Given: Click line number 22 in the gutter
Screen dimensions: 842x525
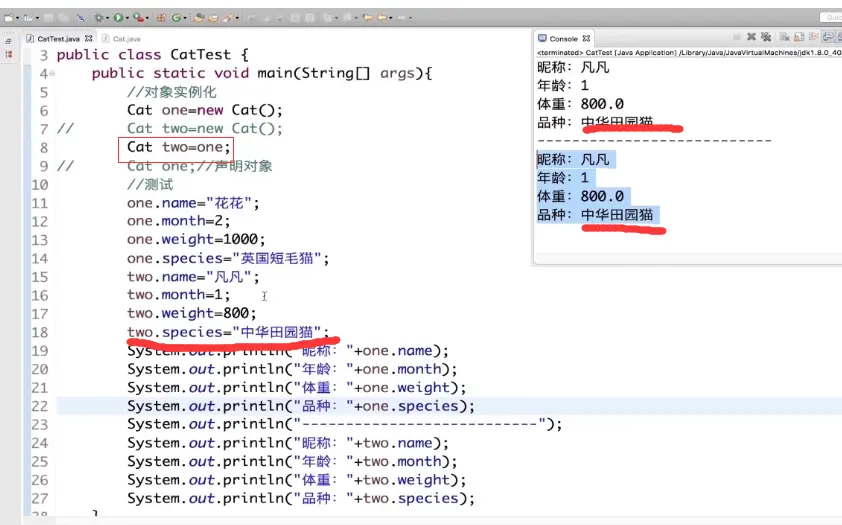Looking at the screenshot, I should [x=40, y=406].
